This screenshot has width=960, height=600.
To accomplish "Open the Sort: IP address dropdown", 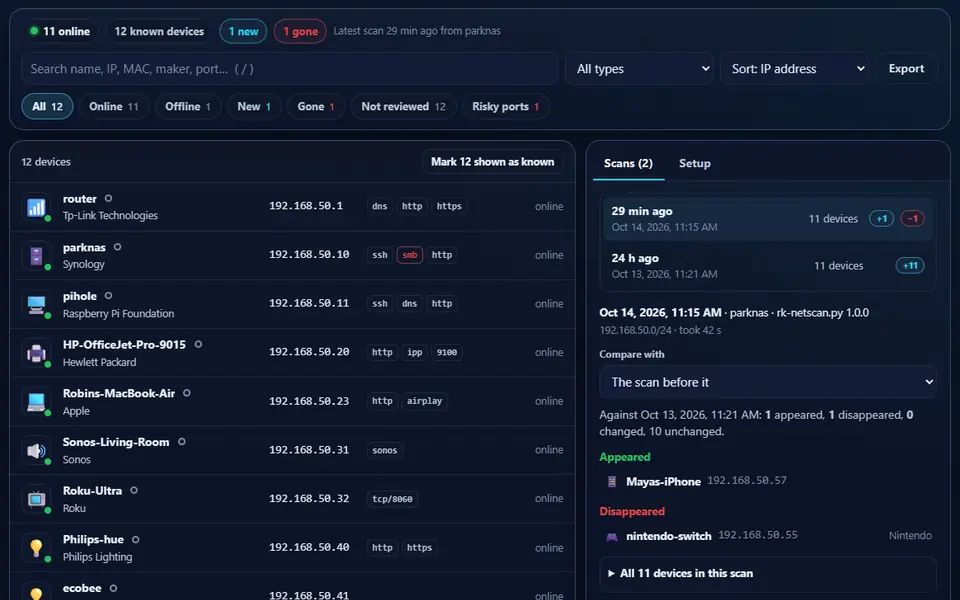I will coord(796,69).
